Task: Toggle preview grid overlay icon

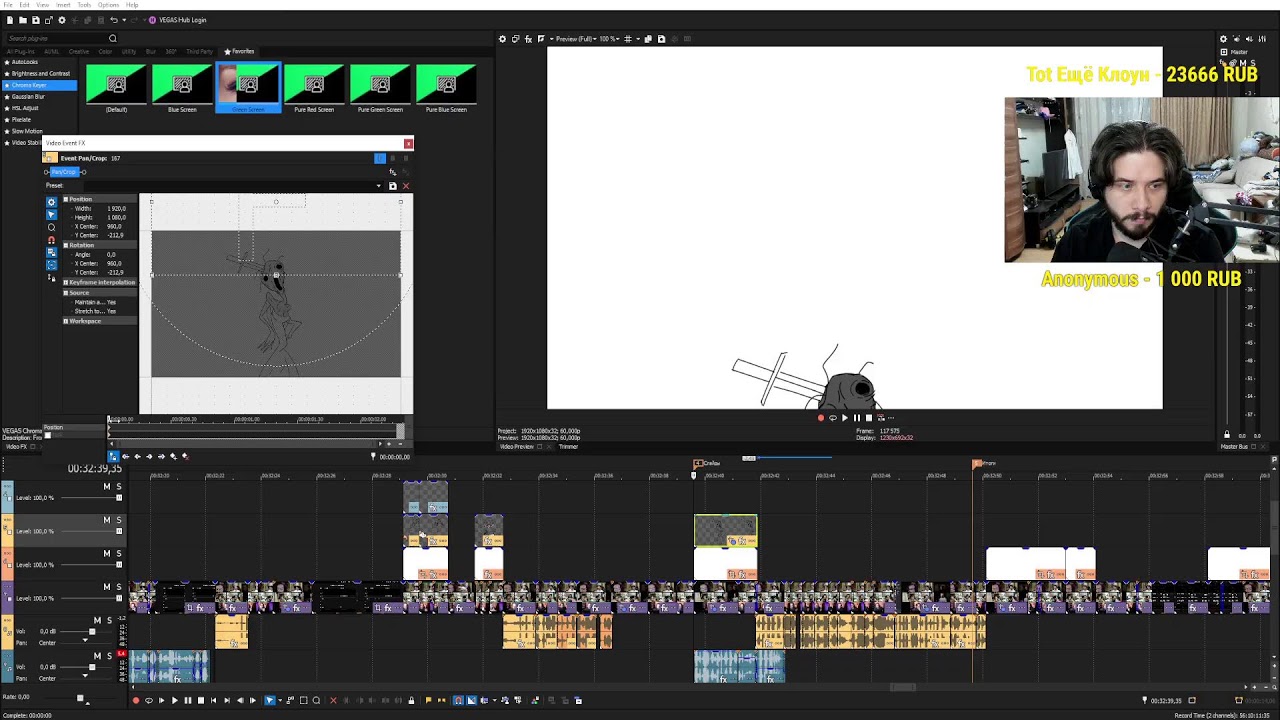Action: (x=628, y=39)
